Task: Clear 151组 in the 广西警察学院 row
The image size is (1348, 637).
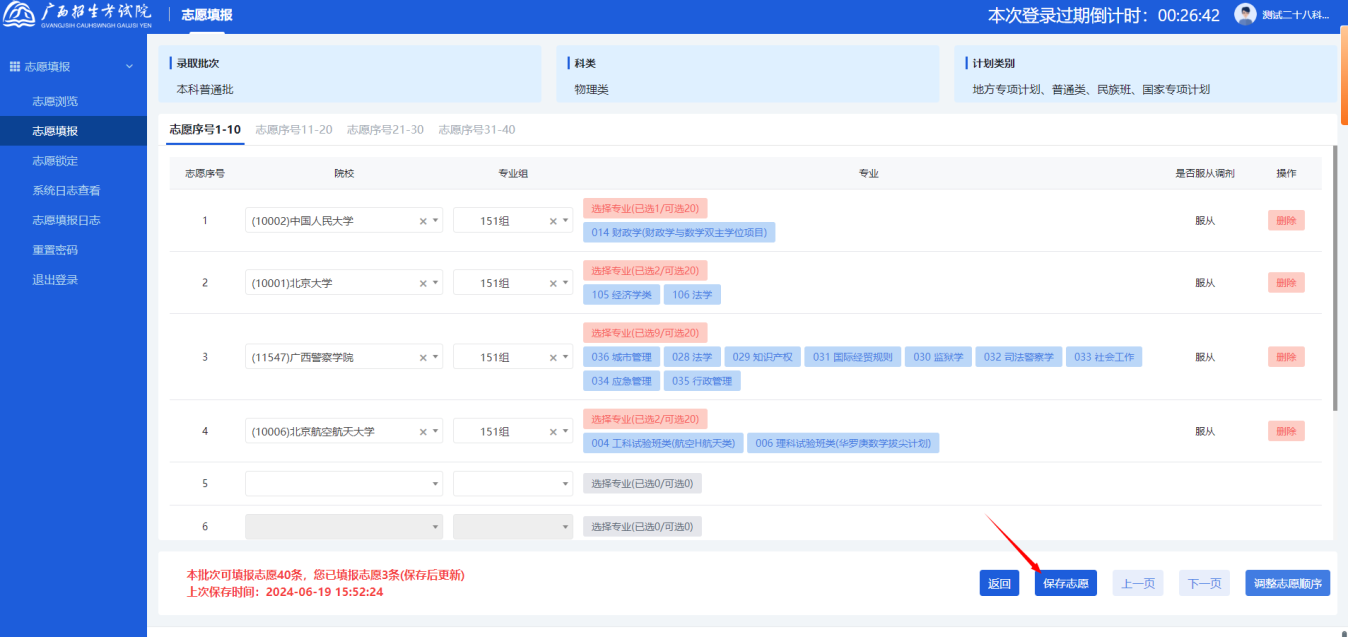Action: click(552, 357)
